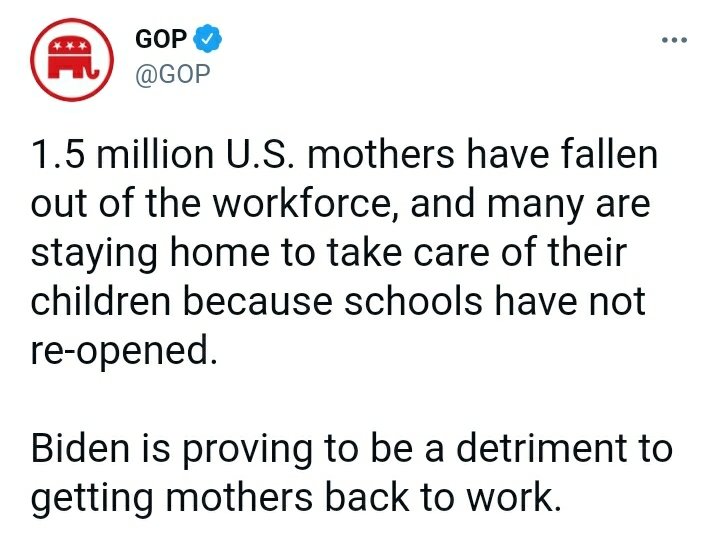Image resolution: width=720 pixels, height=536 pixels.
Task: Click the elephant's trunk in the logo
Action: point(93,69)
